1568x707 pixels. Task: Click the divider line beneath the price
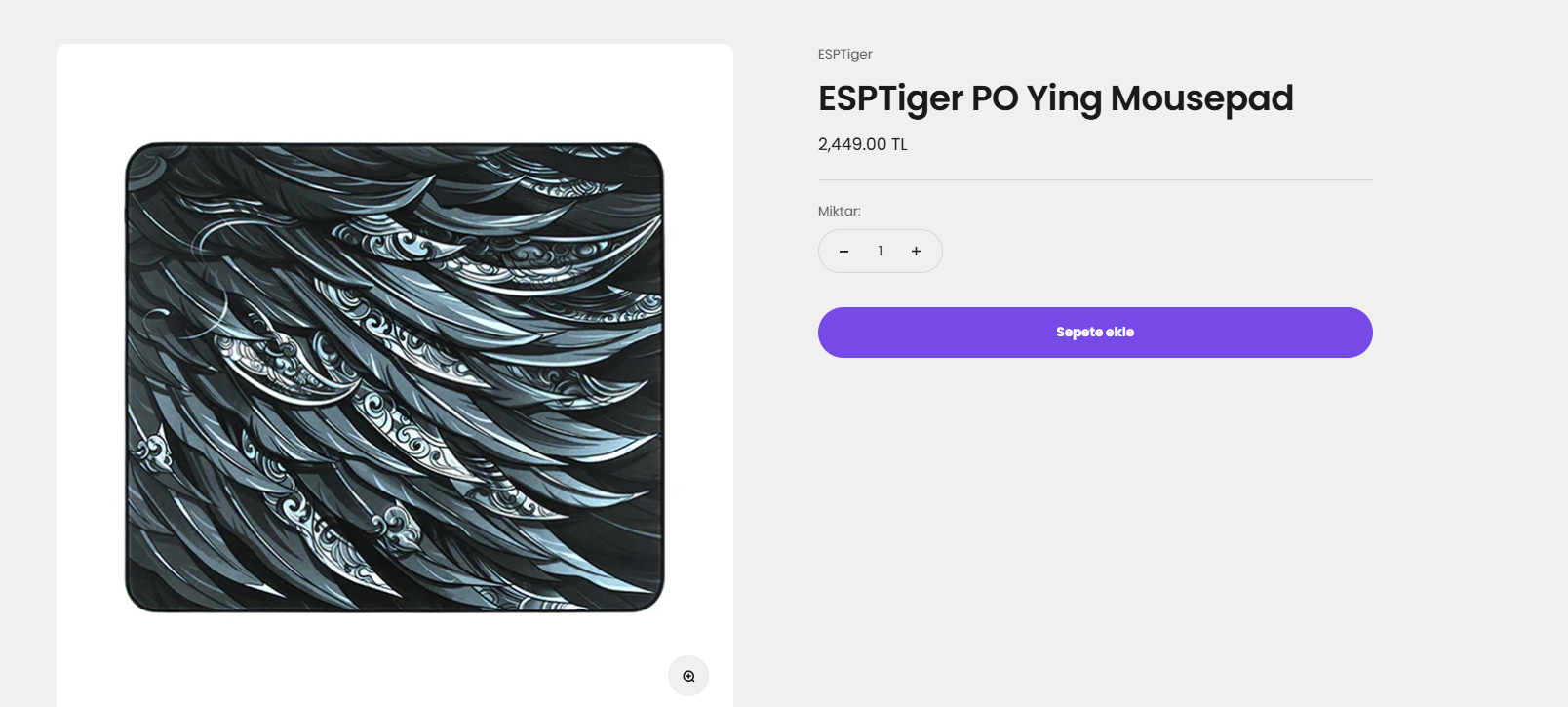(x=1095, y=179)
